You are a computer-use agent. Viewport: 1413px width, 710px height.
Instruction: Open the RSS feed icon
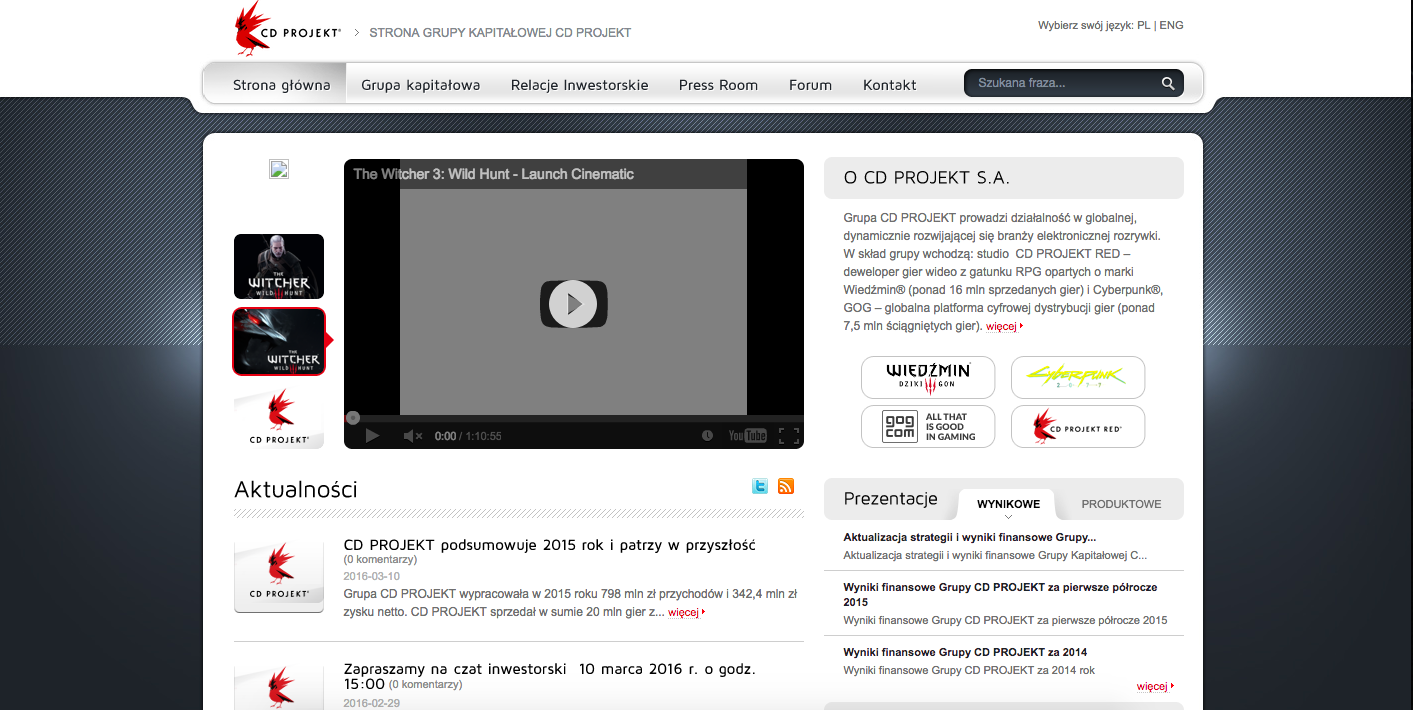[786, 486]
